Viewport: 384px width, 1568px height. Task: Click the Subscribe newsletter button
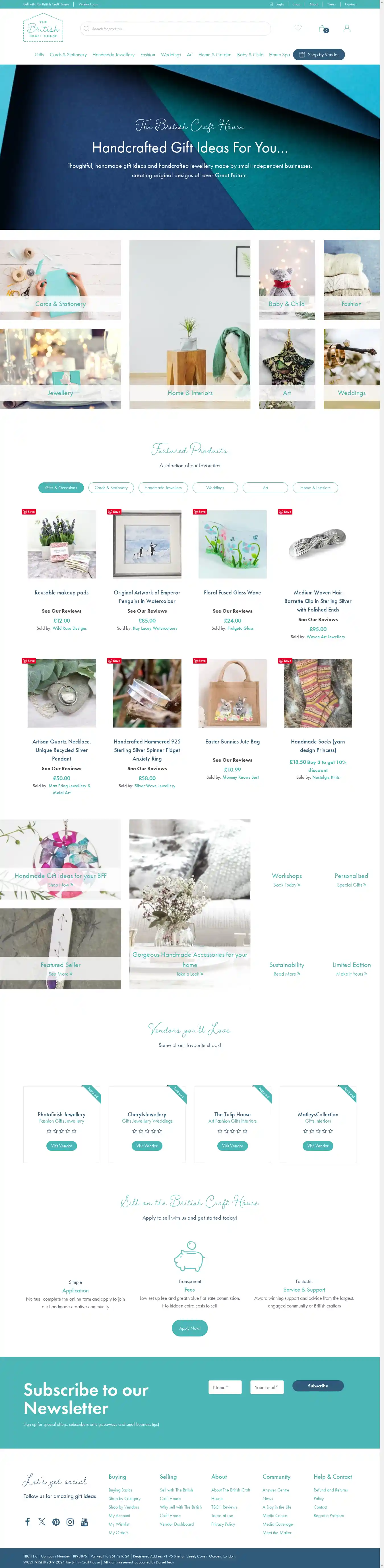coord(318,1386)
